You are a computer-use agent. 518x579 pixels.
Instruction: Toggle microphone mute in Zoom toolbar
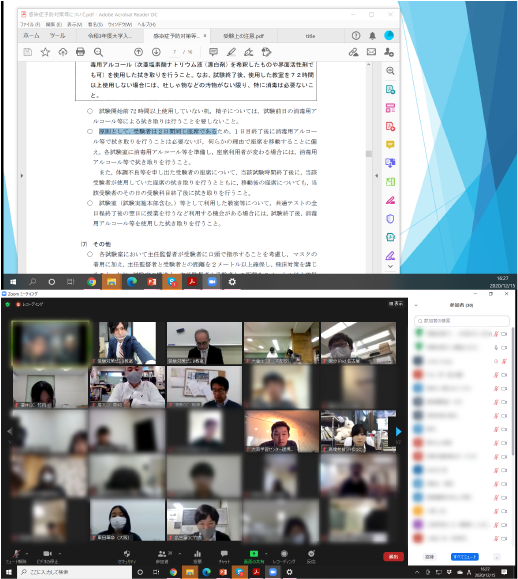(16, 556)
